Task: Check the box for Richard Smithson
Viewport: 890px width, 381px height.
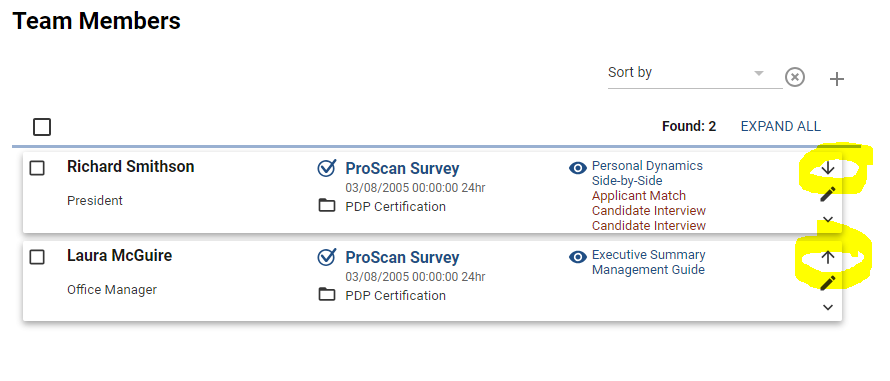Action: click(37, 168)
